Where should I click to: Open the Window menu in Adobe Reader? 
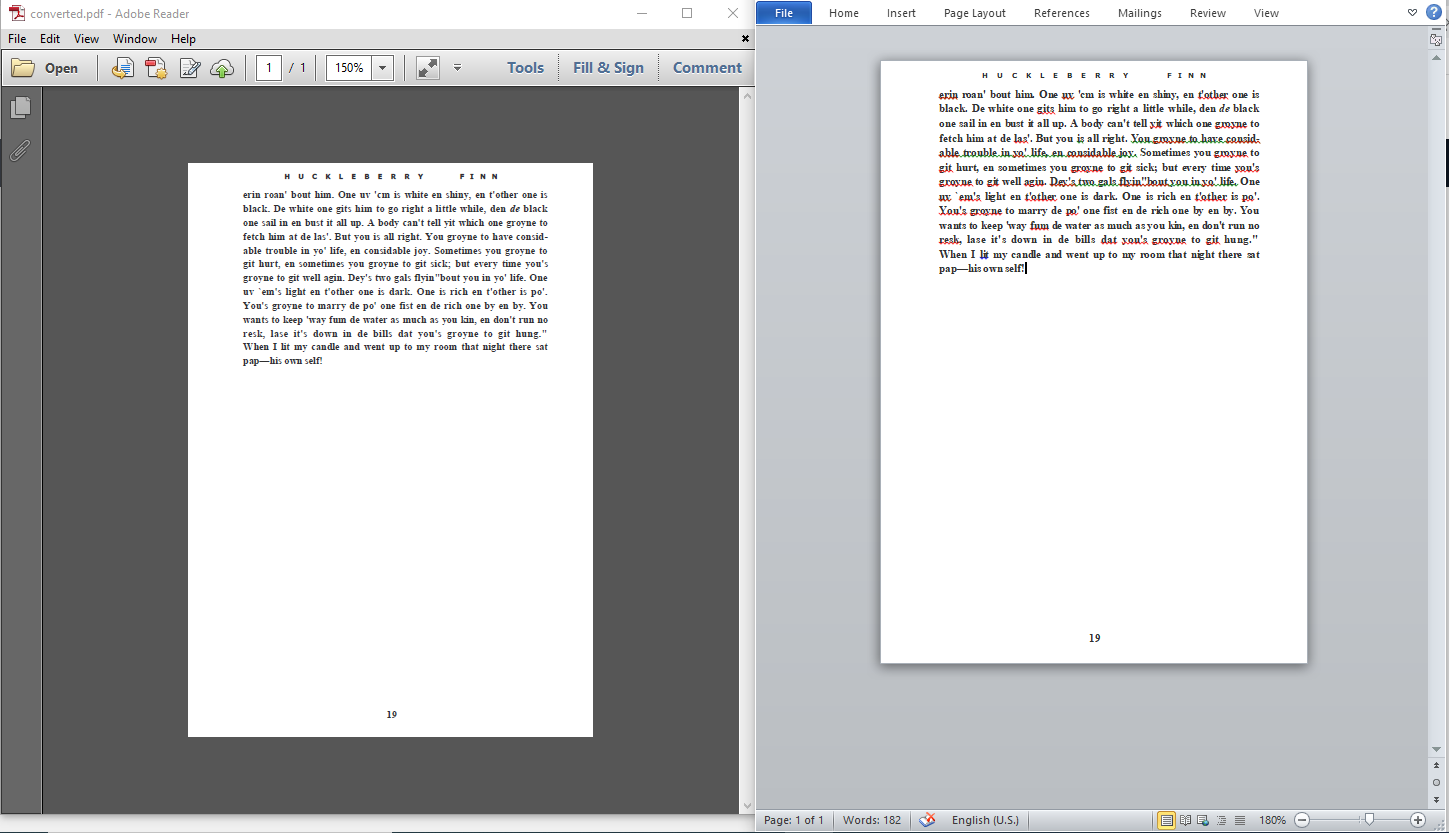135,39
